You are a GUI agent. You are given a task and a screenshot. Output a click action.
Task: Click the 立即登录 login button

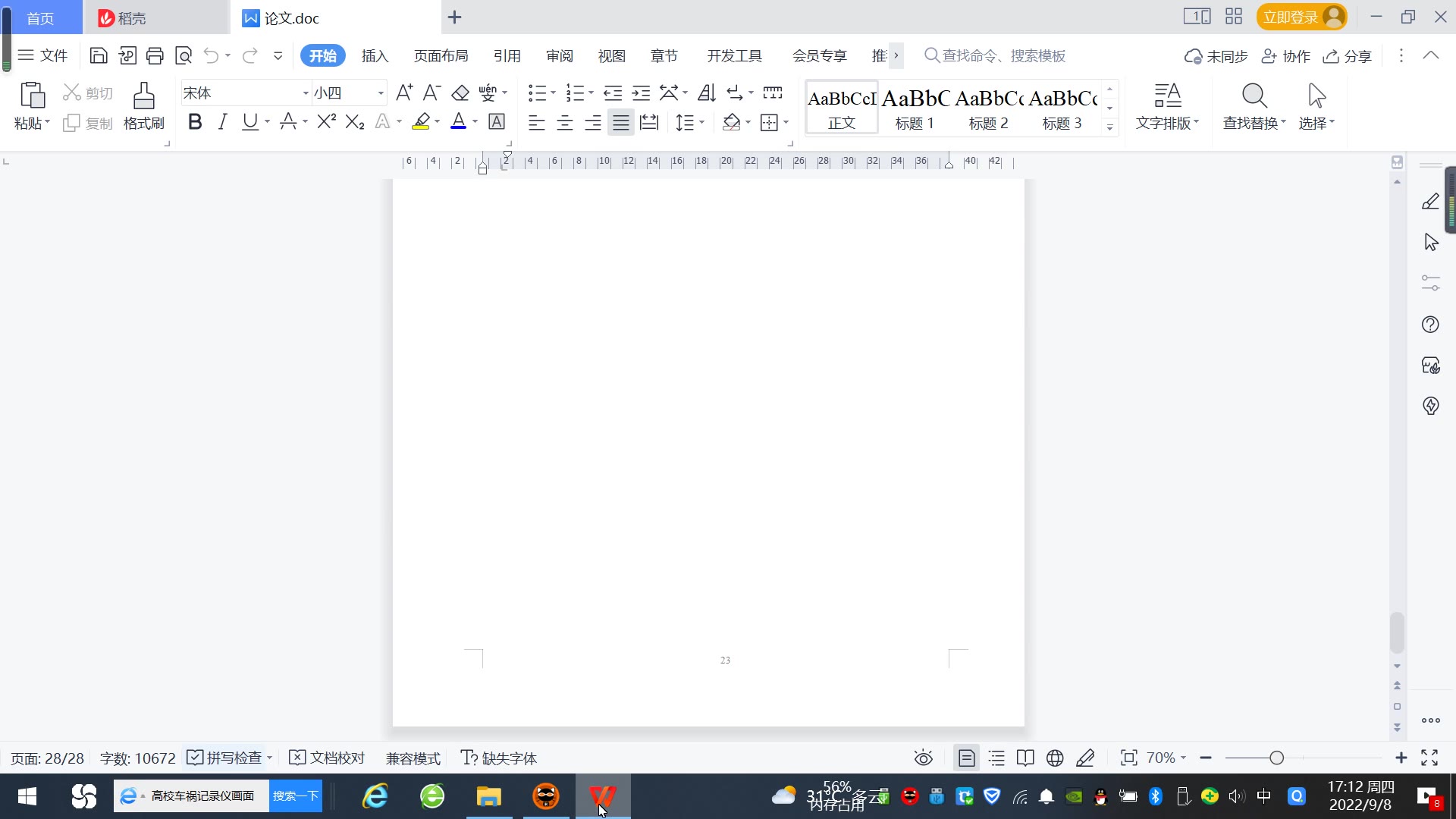(1291, 17)
